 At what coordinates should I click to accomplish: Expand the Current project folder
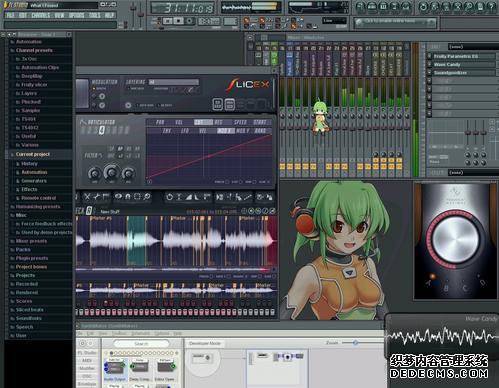[33, 154]
